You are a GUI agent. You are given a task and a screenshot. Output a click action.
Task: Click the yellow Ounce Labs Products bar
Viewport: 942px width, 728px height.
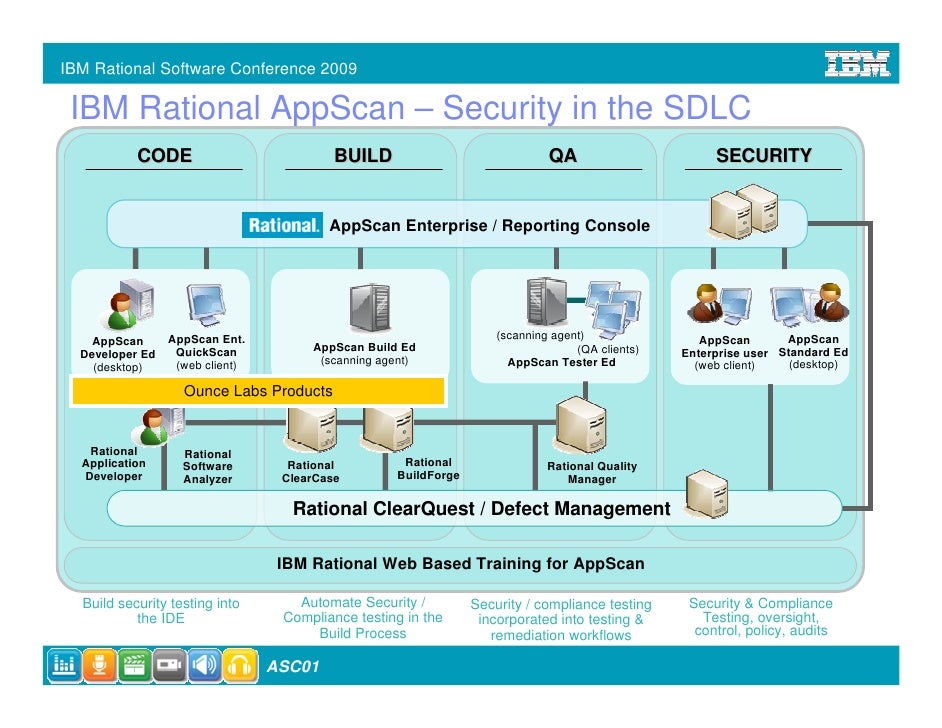coord(258,391)
